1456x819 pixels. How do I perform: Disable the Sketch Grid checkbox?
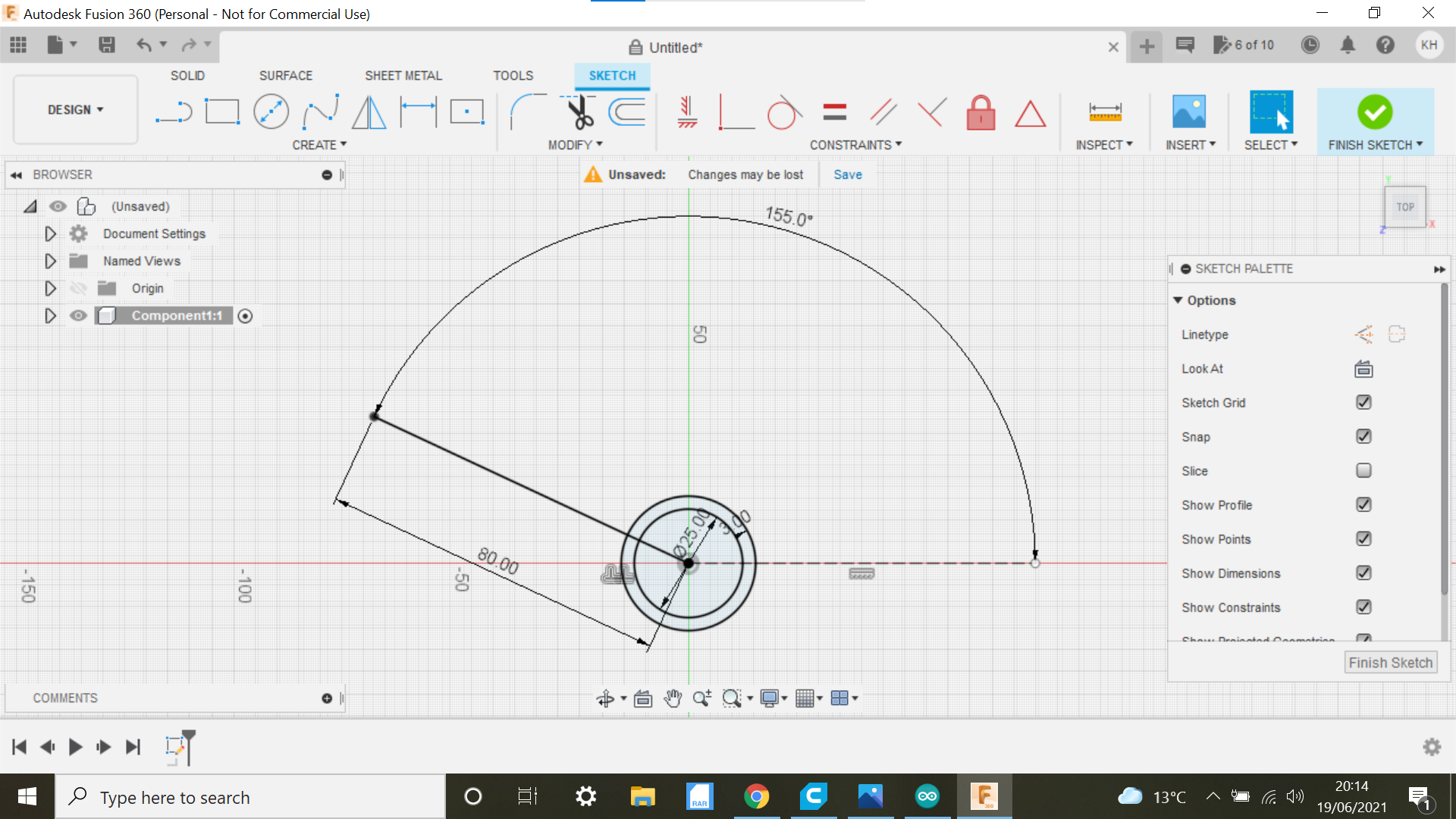point(1363,403)
